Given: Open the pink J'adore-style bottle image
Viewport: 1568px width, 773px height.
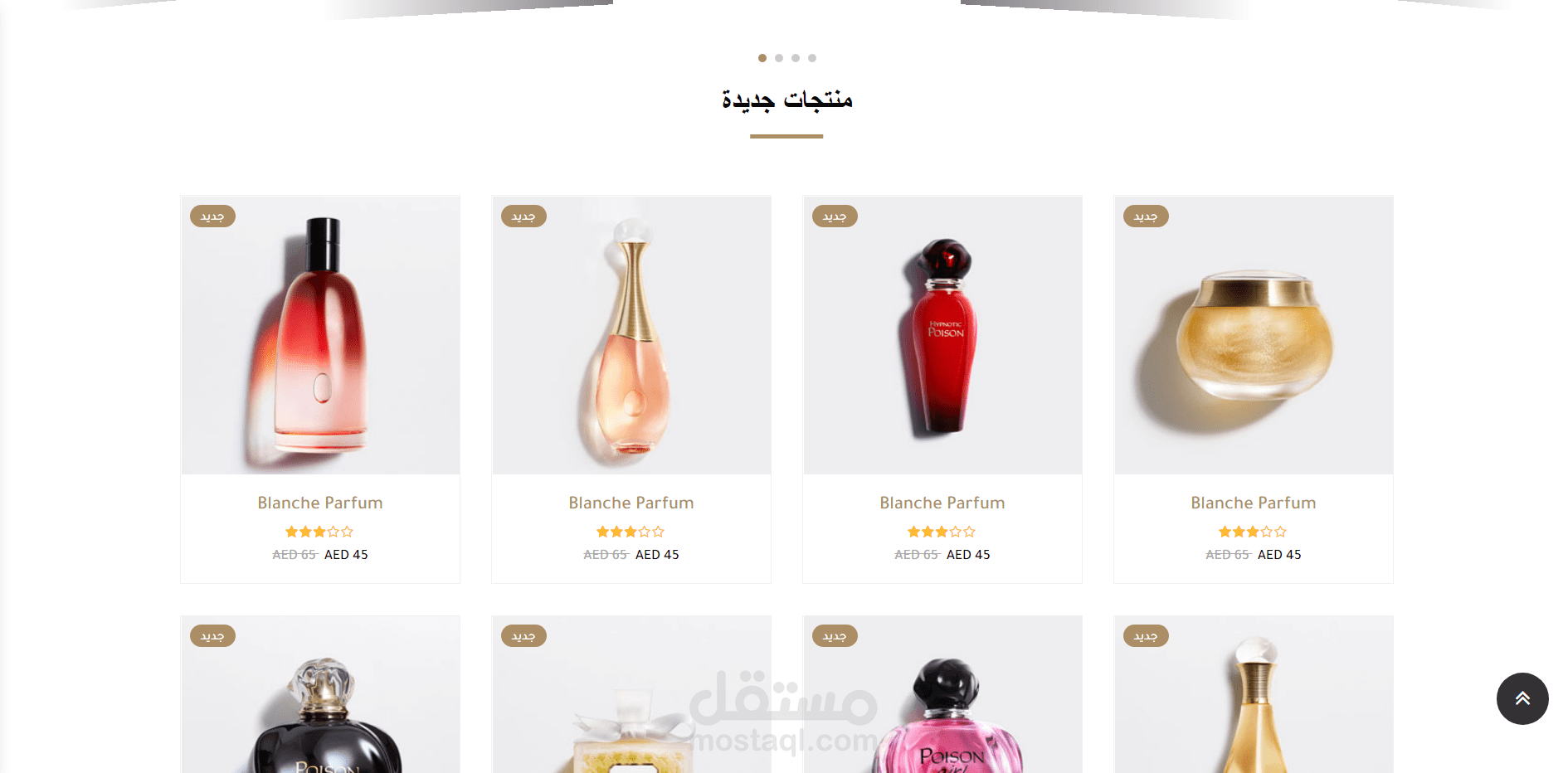Looking at the screenshot, I should [631, 335].
